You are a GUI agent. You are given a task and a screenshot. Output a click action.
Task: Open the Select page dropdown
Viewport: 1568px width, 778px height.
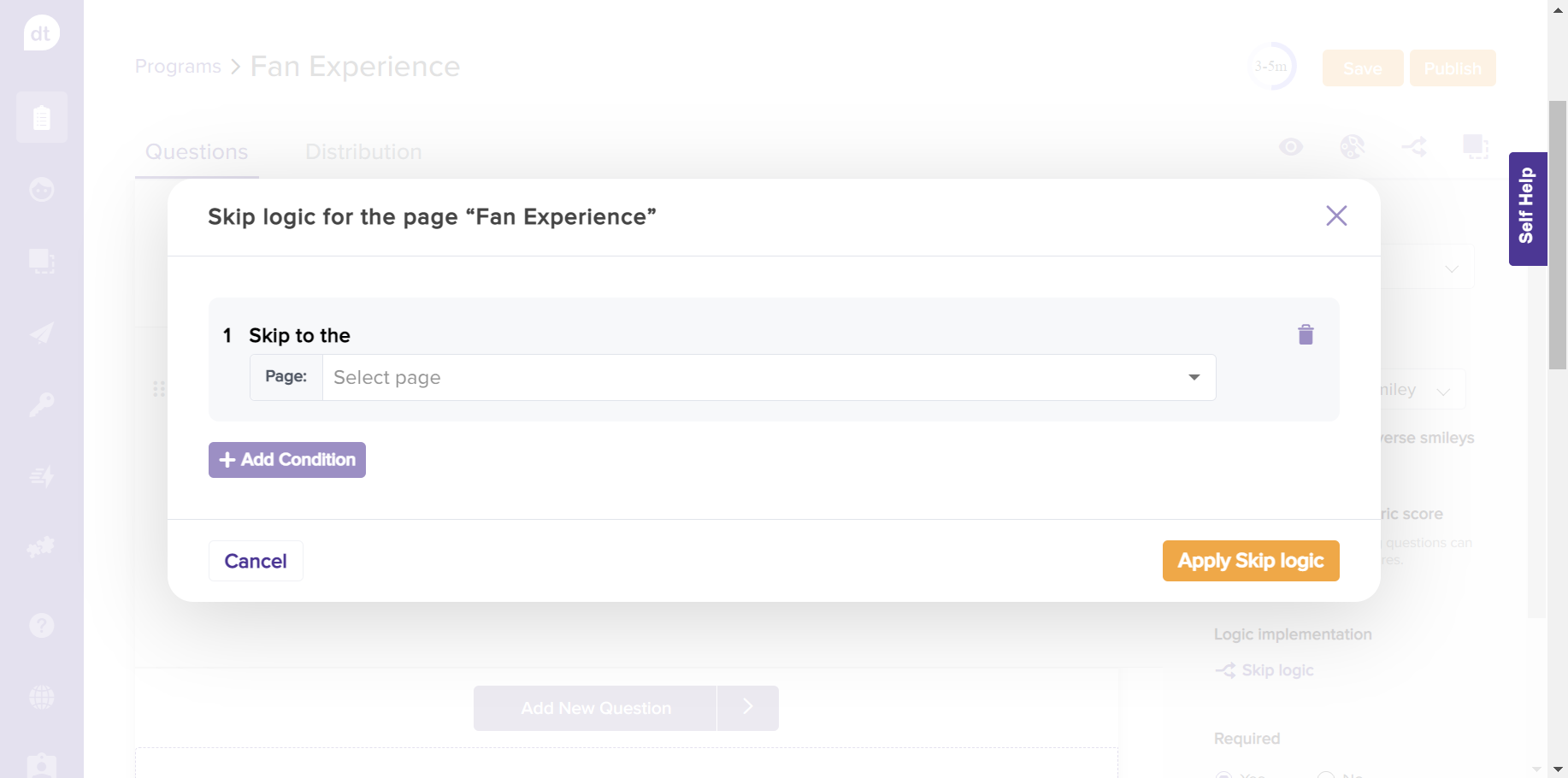pos(768,377)
